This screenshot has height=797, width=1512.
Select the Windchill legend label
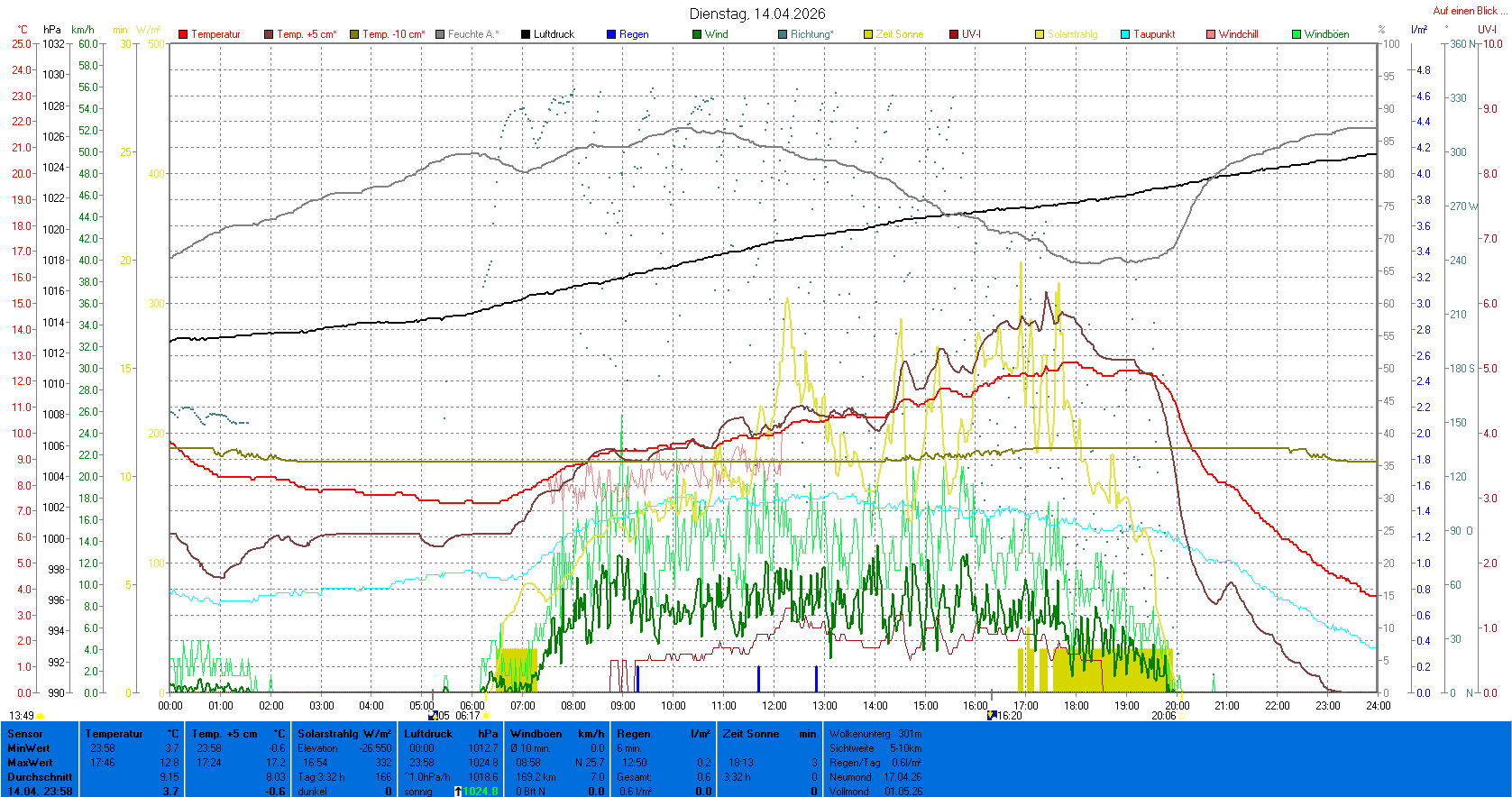(x=1238, y=34)
